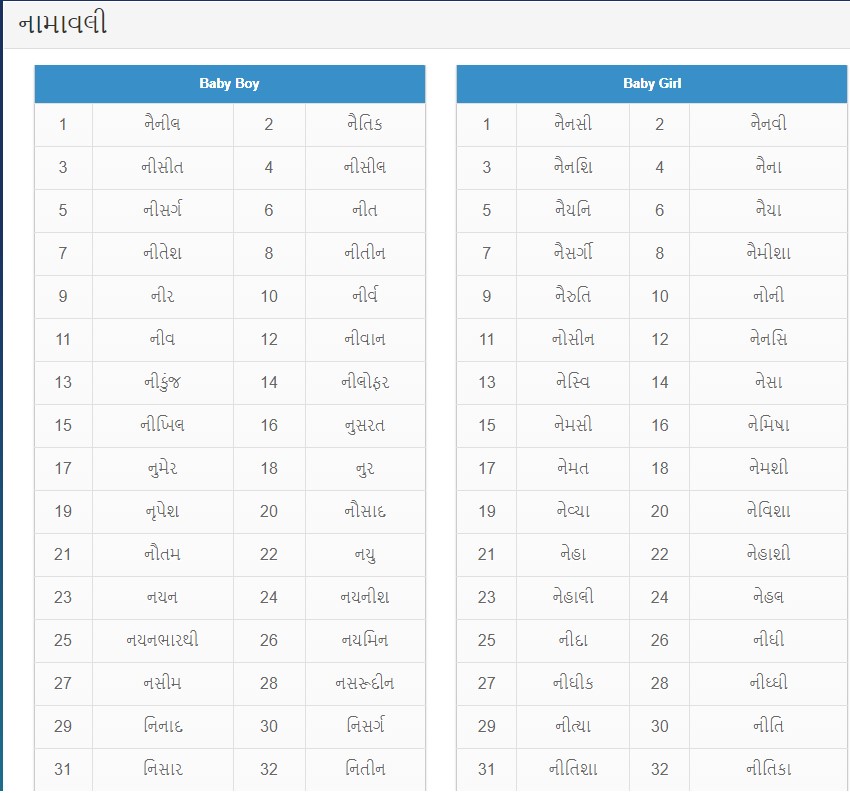Select boy name નીલોફર at number 14
Screen dimensions: 850x793
(x=365, y=382)
